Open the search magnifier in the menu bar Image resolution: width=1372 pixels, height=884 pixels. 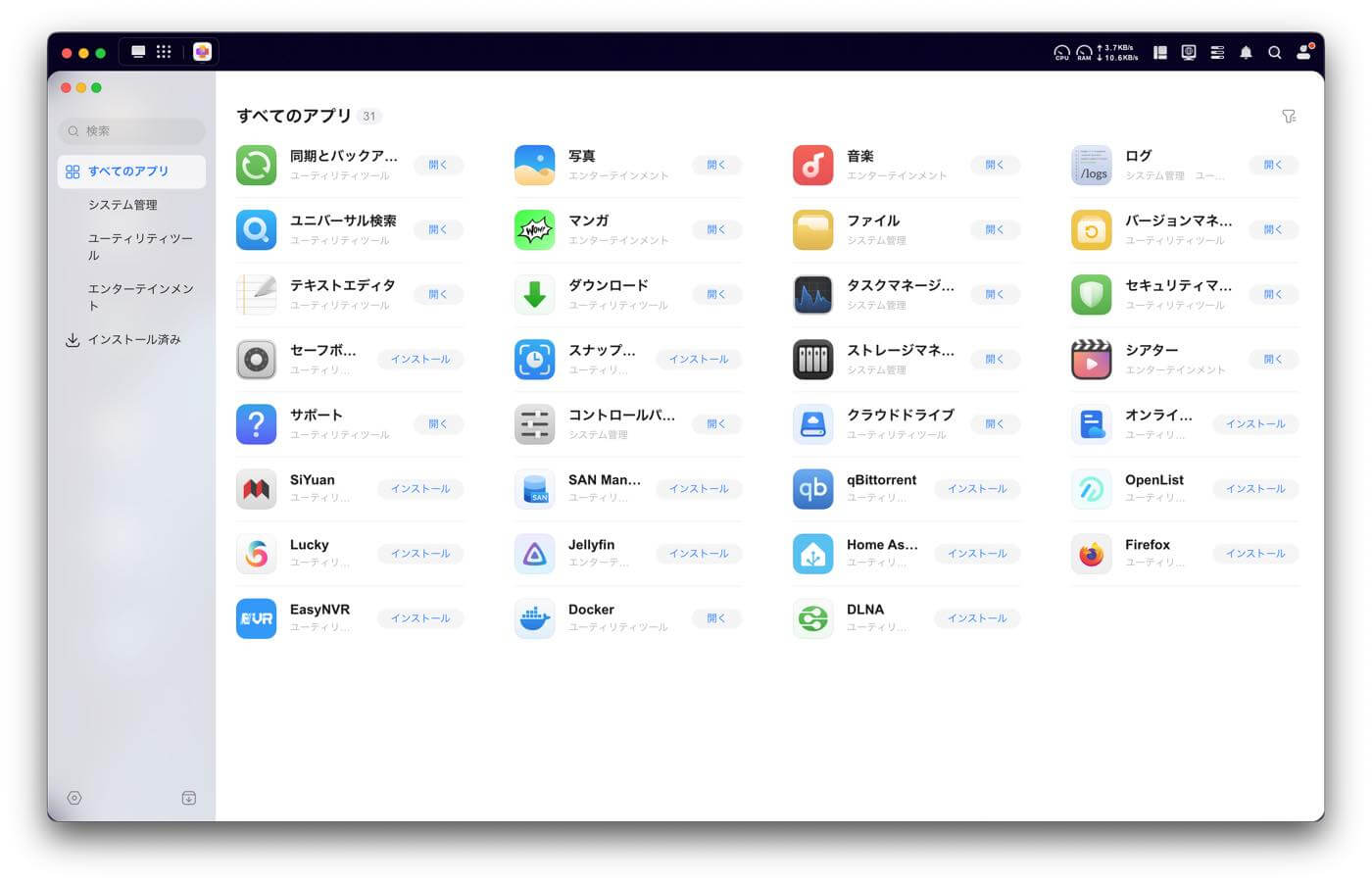pyautogui.click(x=1275, y=52)
